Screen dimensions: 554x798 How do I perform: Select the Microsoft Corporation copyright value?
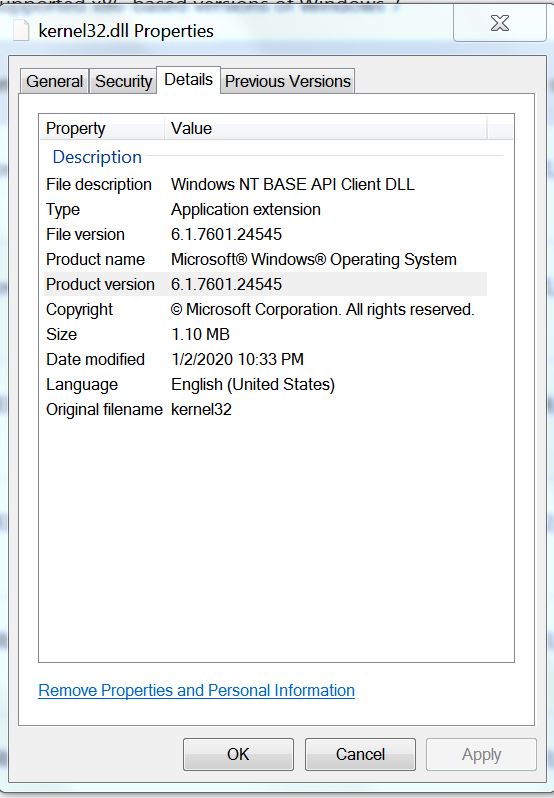point(323,309)
